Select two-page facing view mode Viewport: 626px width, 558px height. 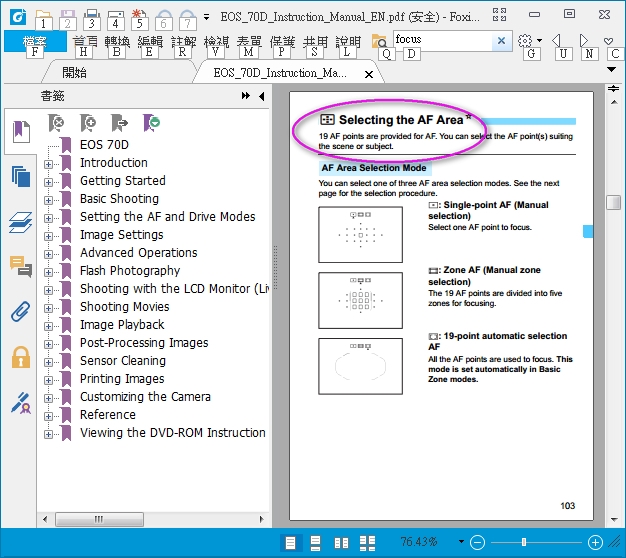(341, 543)
